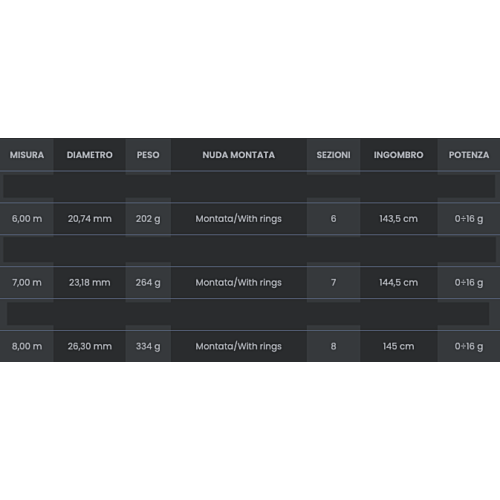
Task: Select the NUDA MONTATA header cell
Action: click(x=239, y=155)
